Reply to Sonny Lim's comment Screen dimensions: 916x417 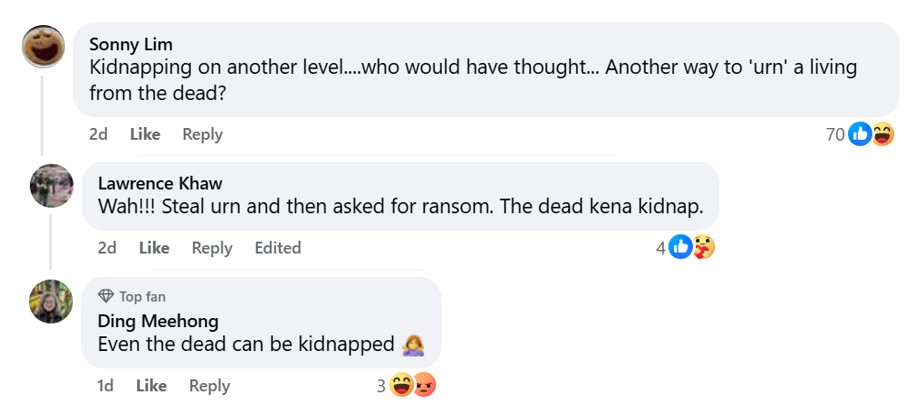[202, 134]
